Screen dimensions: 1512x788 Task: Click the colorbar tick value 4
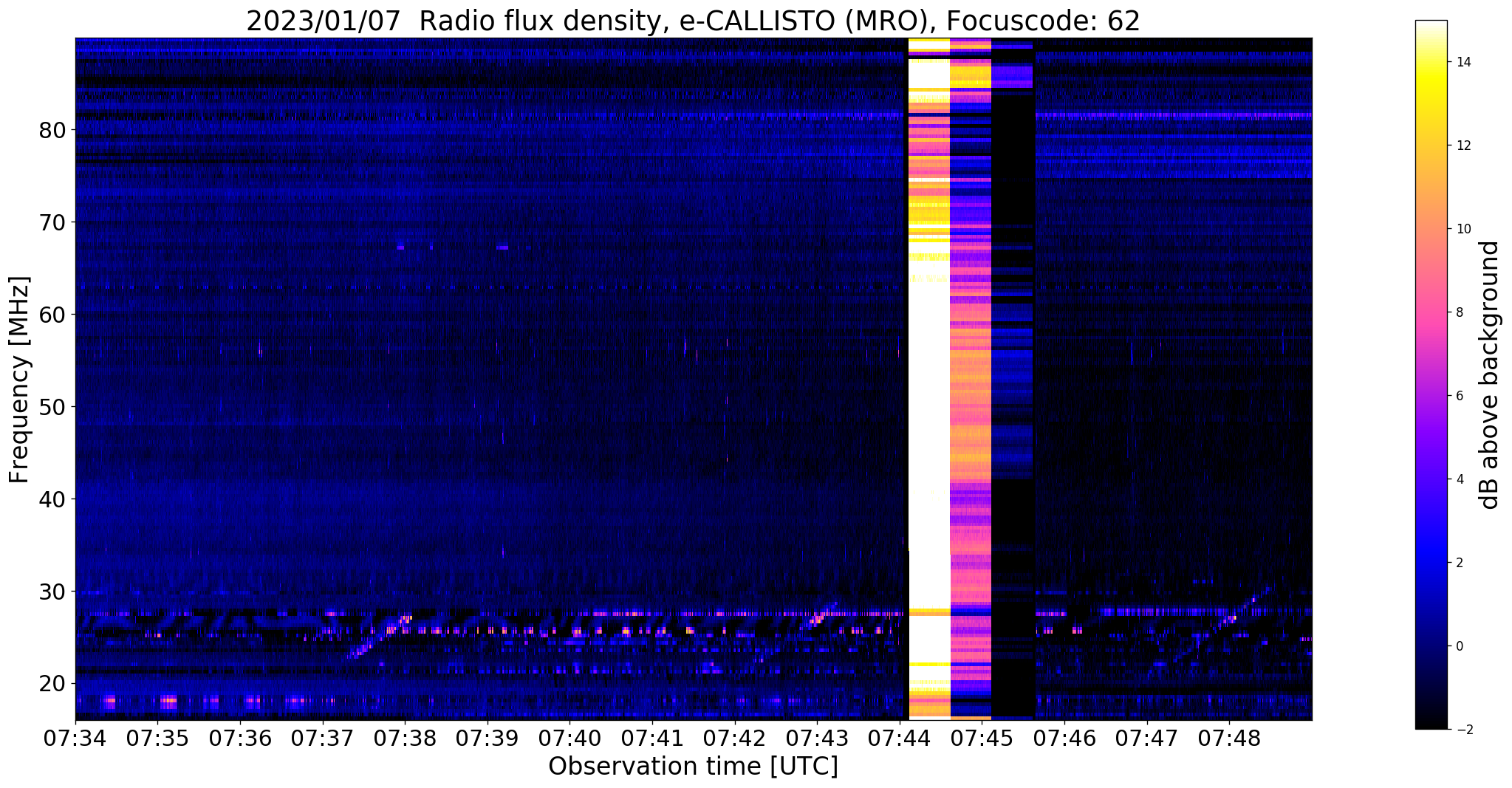[1459, 479]
